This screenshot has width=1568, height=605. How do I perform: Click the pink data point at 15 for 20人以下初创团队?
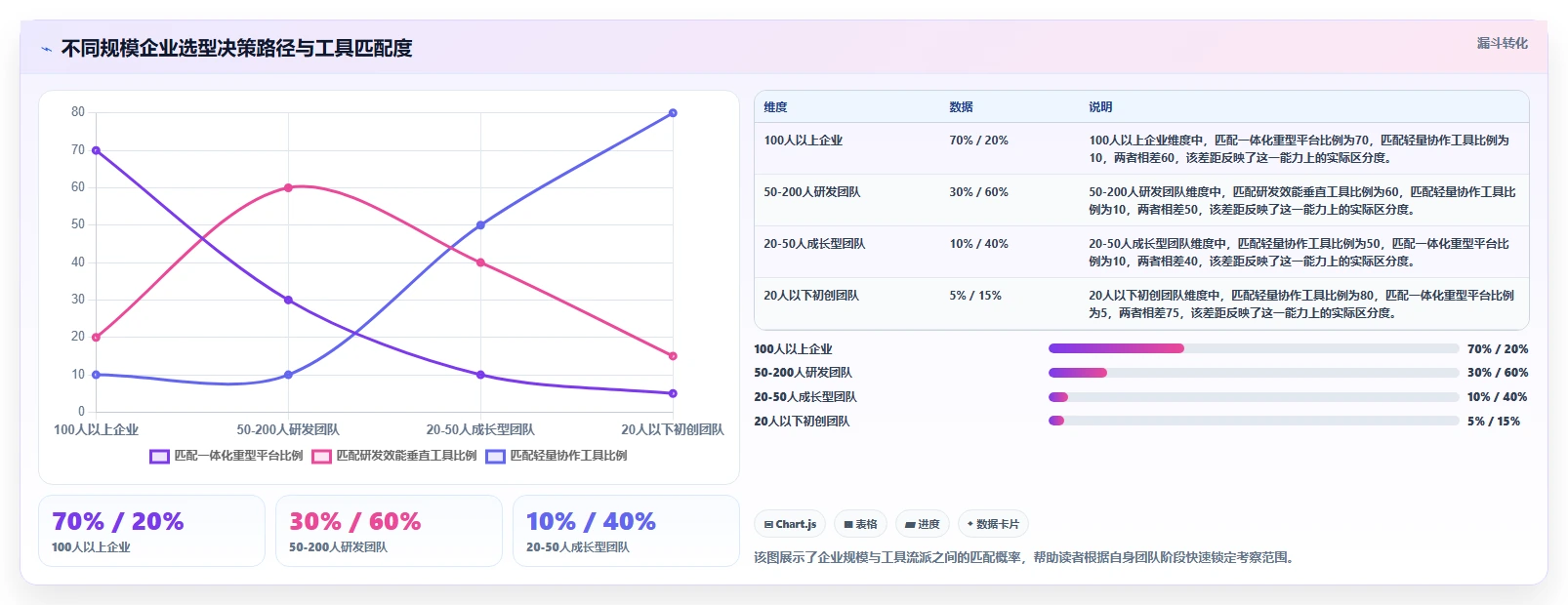pos(673,356)
